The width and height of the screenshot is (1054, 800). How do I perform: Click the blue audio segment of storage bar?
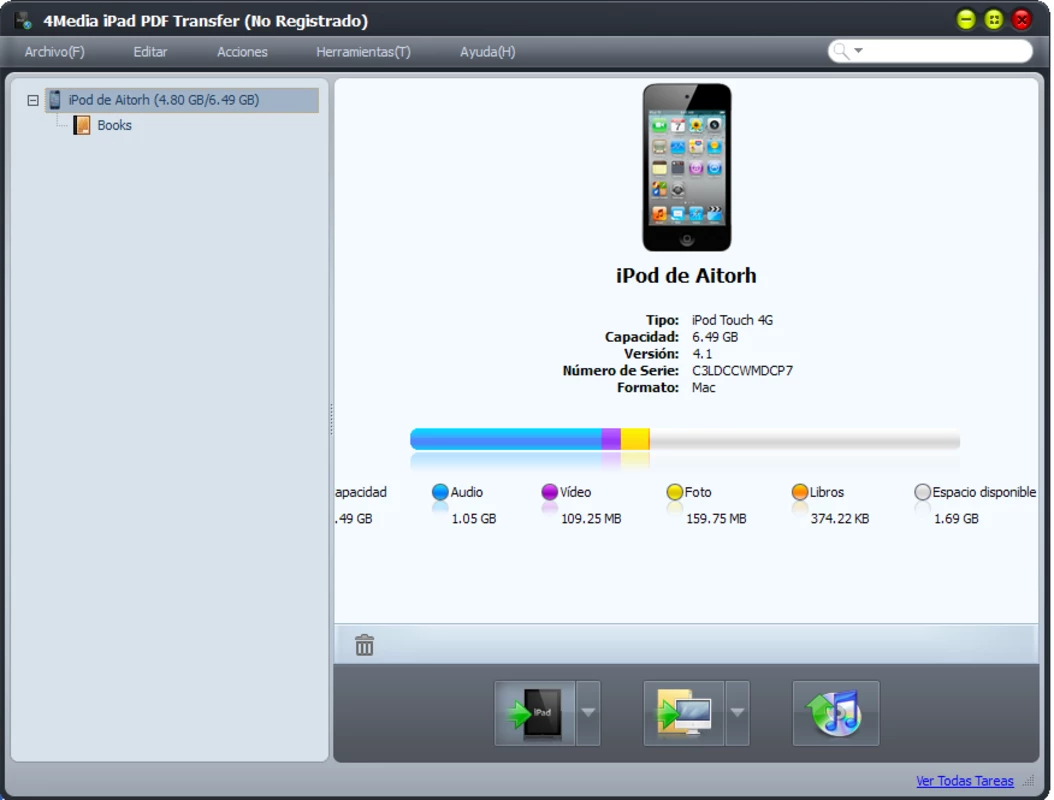pos(505,439)
